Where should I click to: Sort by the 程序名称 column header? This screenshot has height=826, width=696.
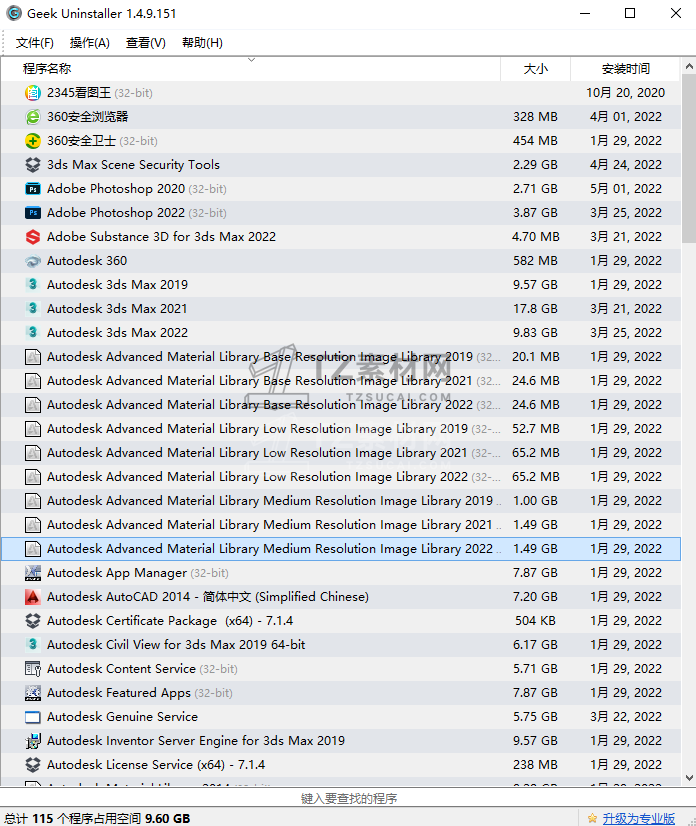point(251,68)
